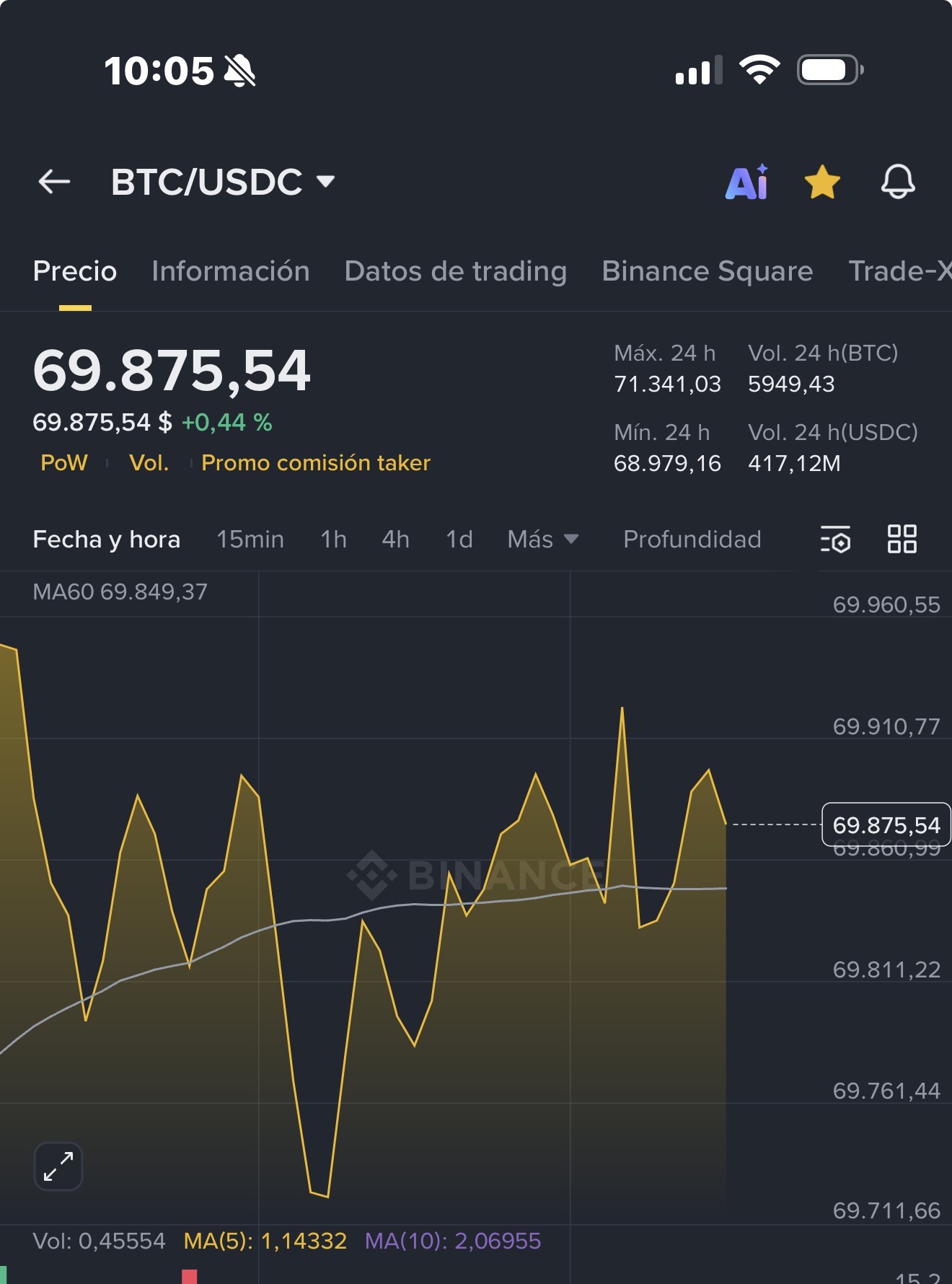Open the BTC/USDC pair selector dropdown
The width and height of the screenshot is (952, 1284).
pyautogui.click(x=223, y=182)
